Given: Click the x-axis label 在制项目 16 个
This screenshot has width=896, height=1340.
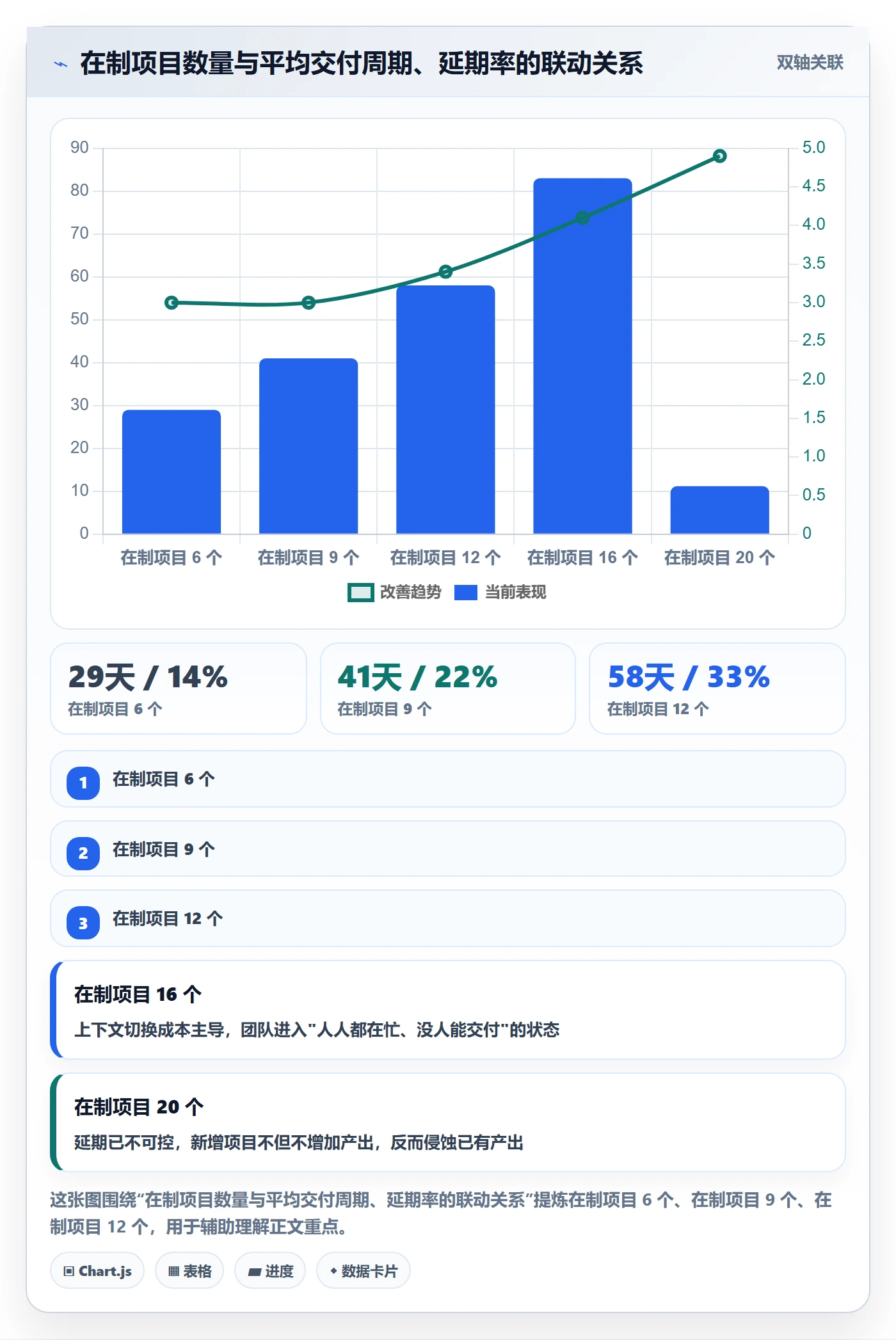Looking at the screenshot, I should 582,557.
